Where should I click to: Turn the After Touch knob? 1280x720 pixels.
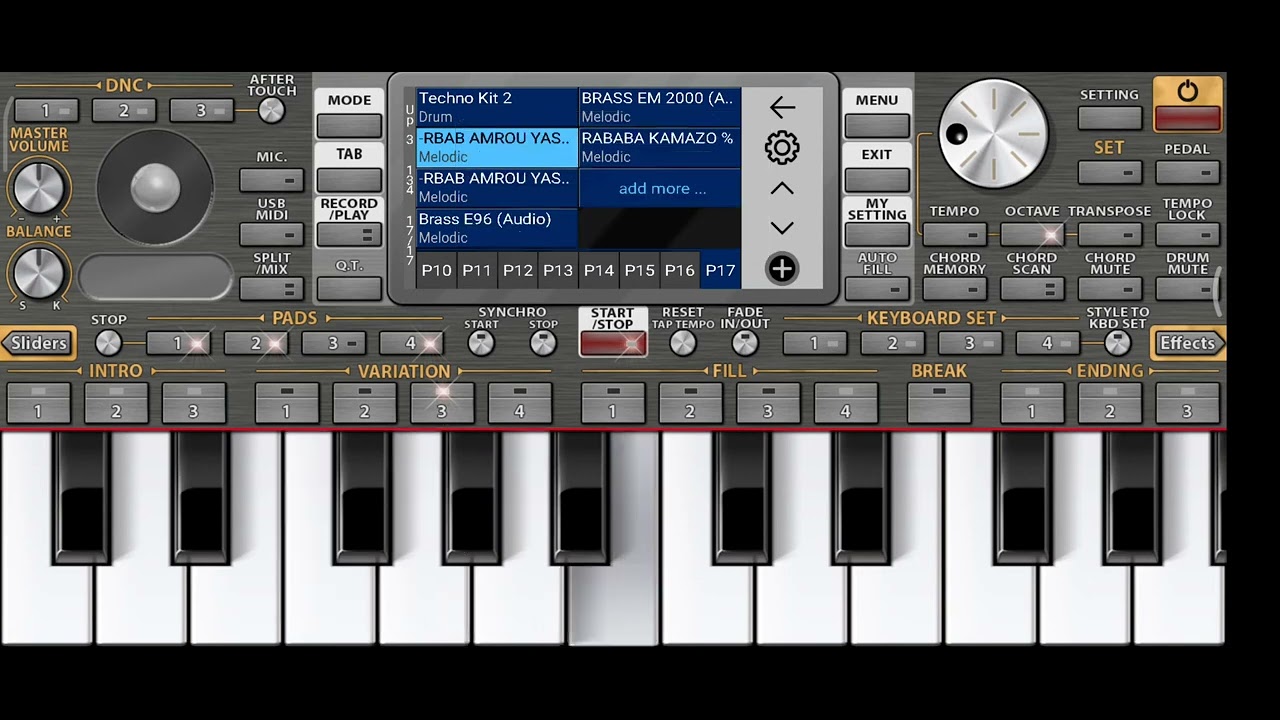(271, 111)
